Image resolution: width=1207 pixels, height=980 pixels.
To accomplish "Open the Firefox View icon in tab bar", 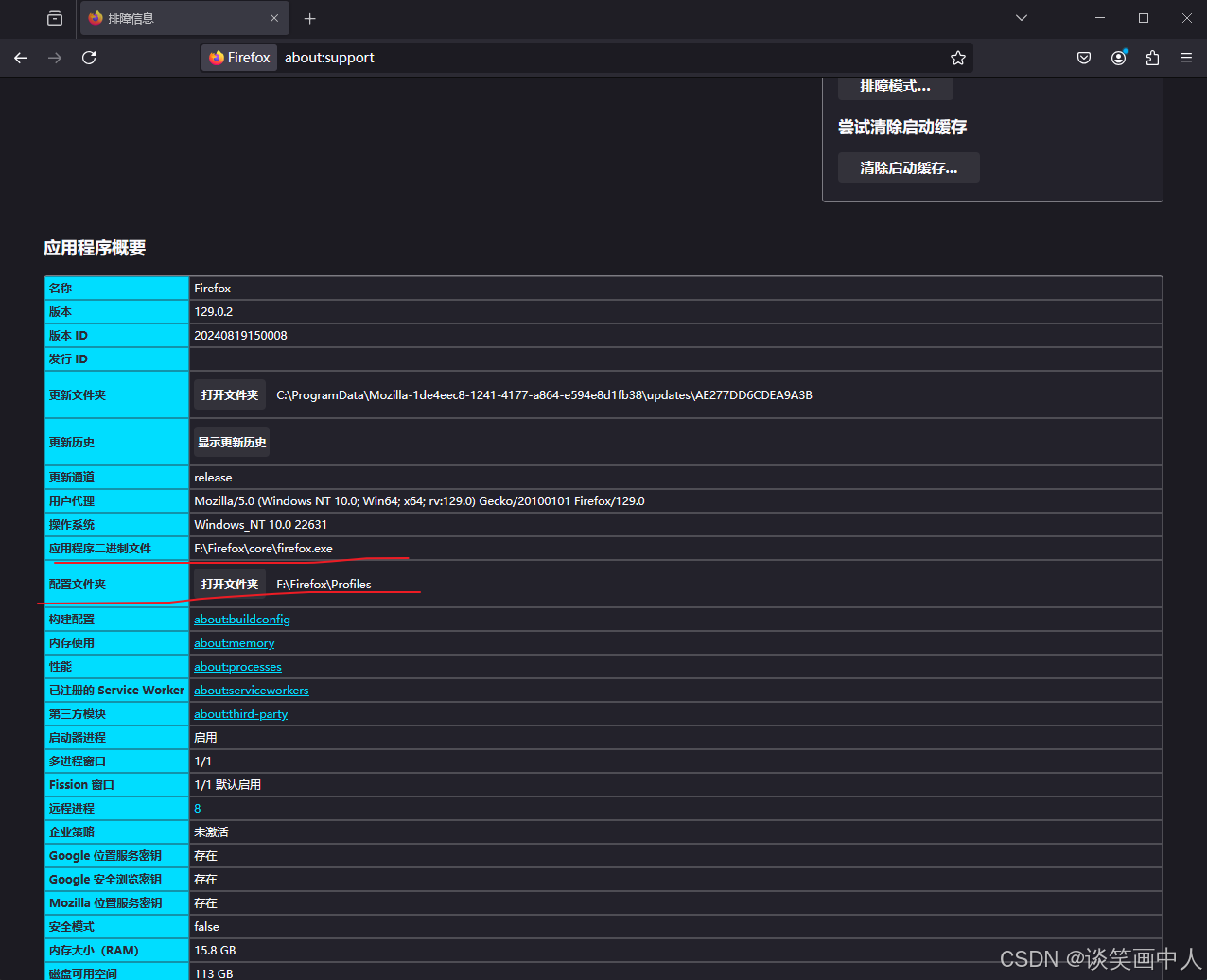I will (x=55, y=18).
